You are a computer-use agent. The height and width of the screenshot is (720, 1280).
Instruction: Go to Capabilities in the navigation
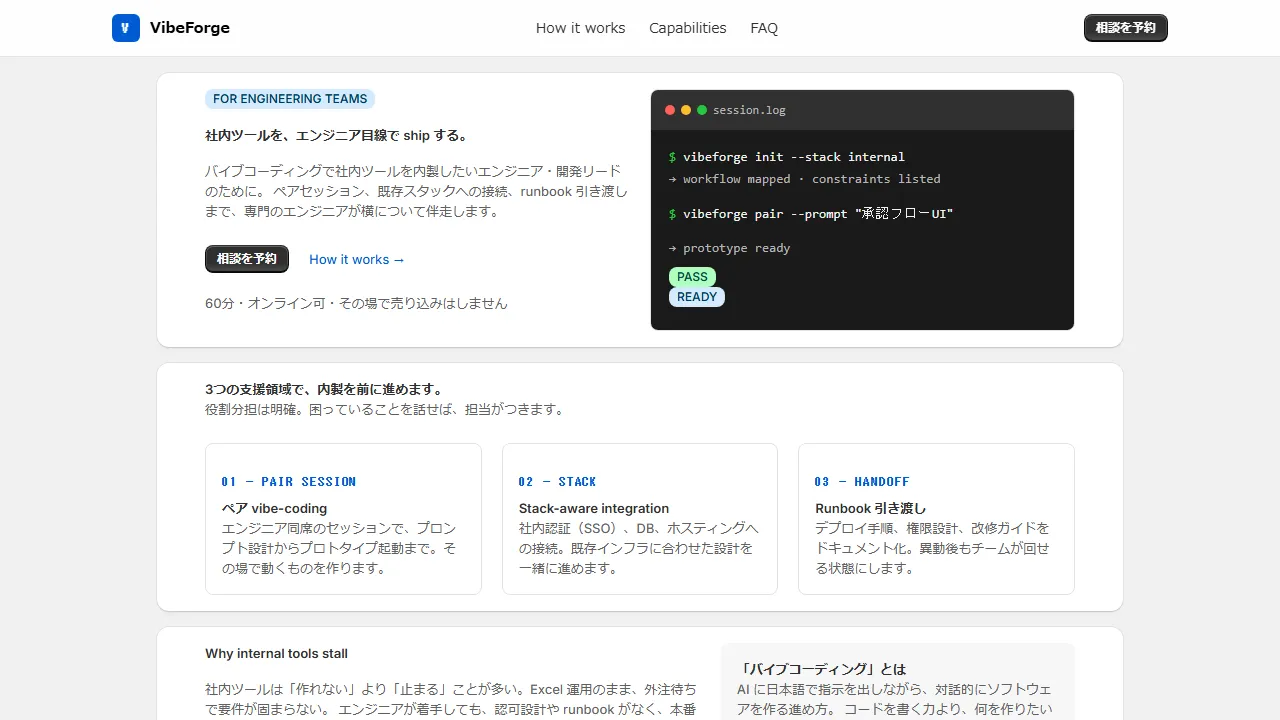[x=688, y=28]
